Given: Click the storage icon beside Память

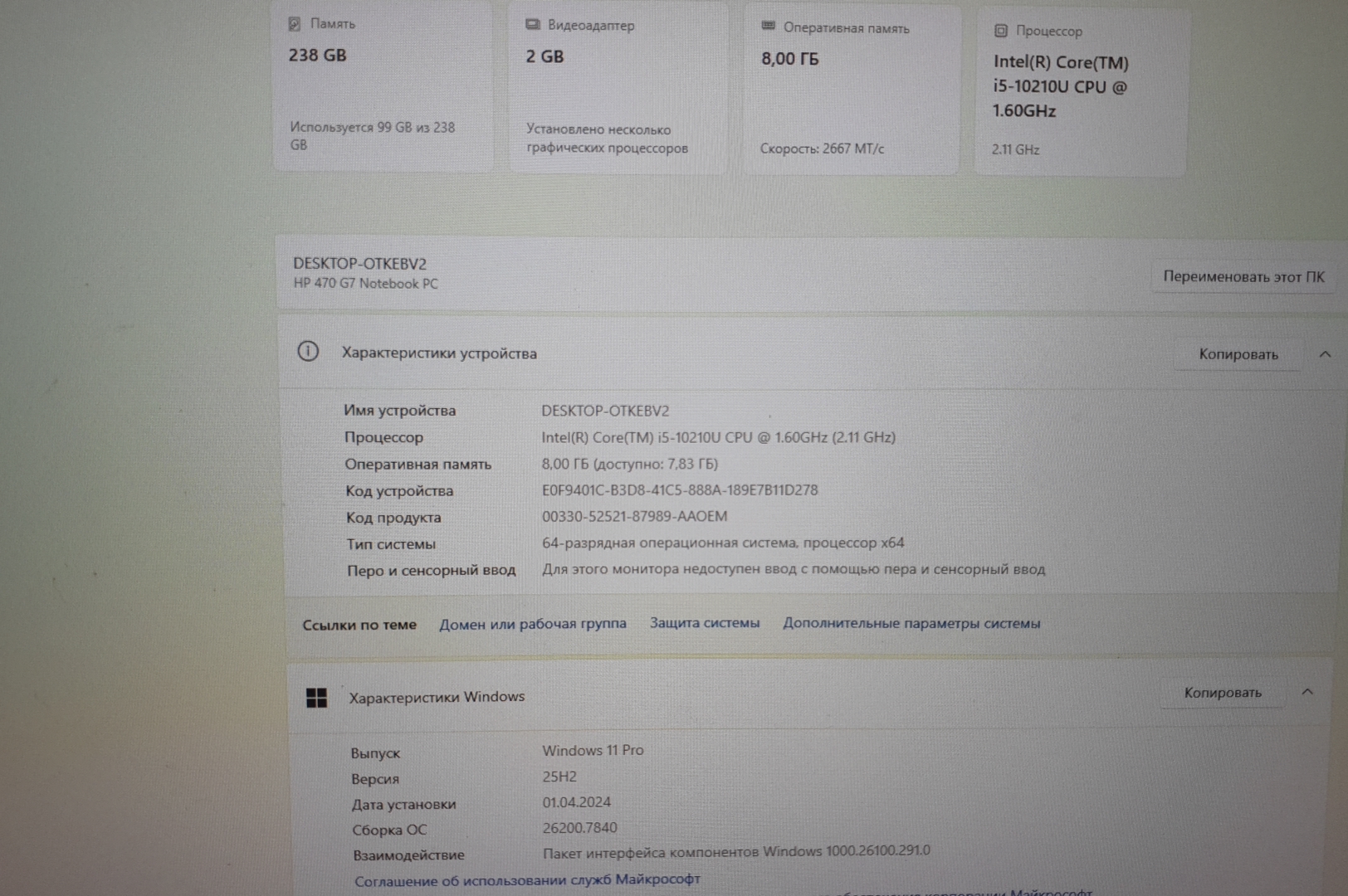Looking at the screenshot, I should click(294, 24).
